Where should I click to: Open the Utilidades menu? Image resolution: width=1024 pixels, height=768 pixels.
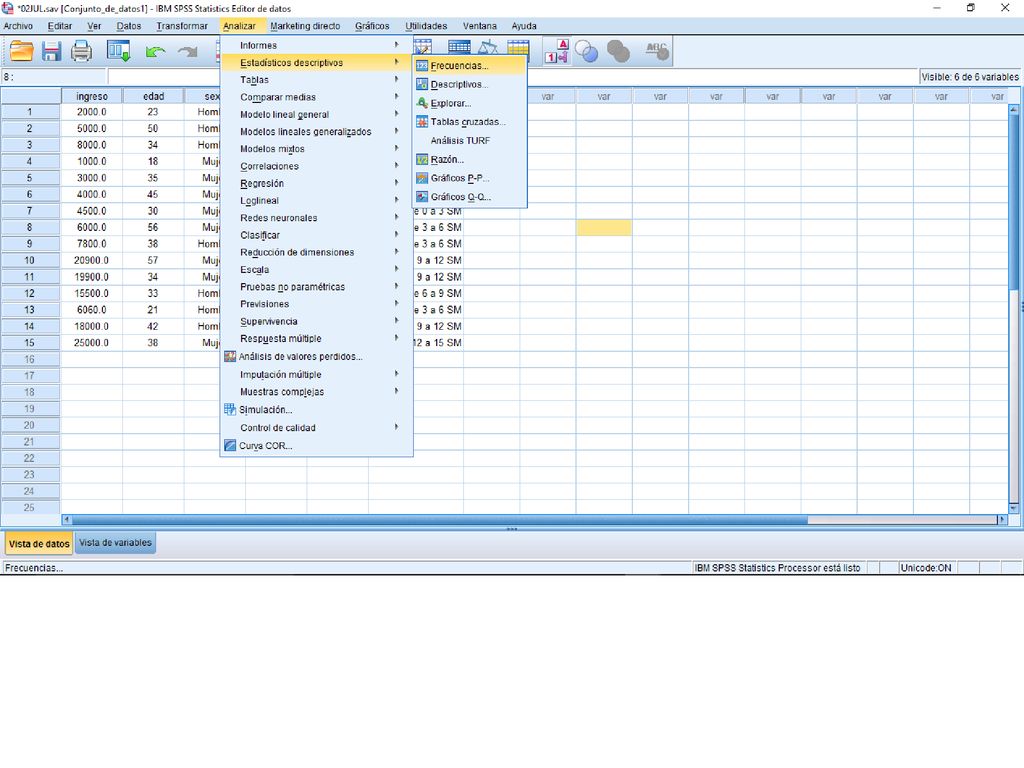426,26
